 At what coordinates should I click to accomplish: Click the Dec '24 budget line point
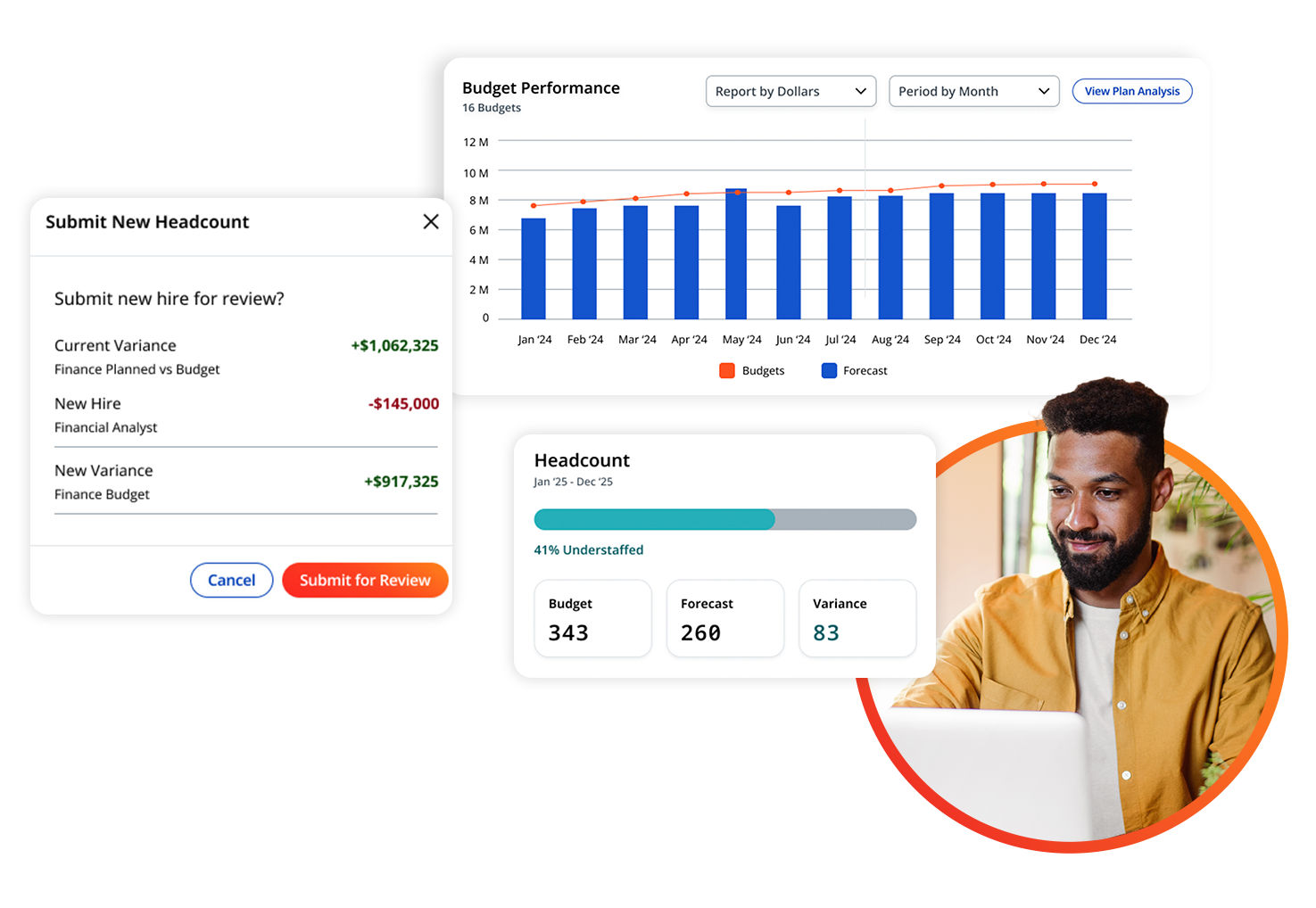click(x=1095, y=184)
